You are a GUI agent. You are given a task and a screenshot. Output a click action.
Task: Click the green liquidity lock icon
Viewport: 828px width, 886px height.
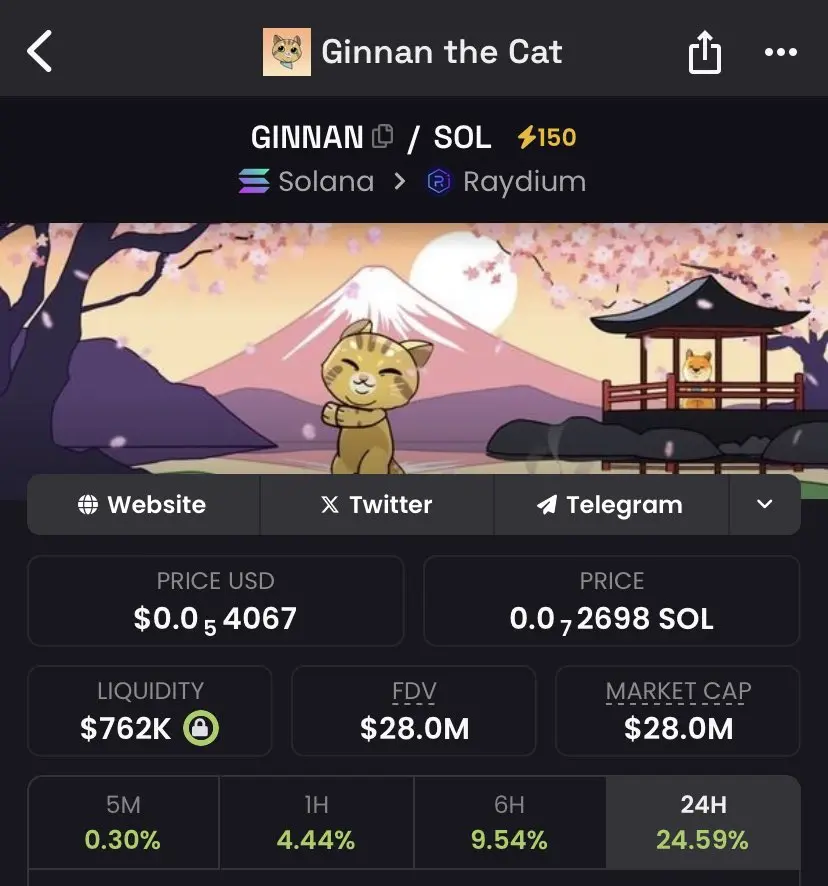pos(201,728)
